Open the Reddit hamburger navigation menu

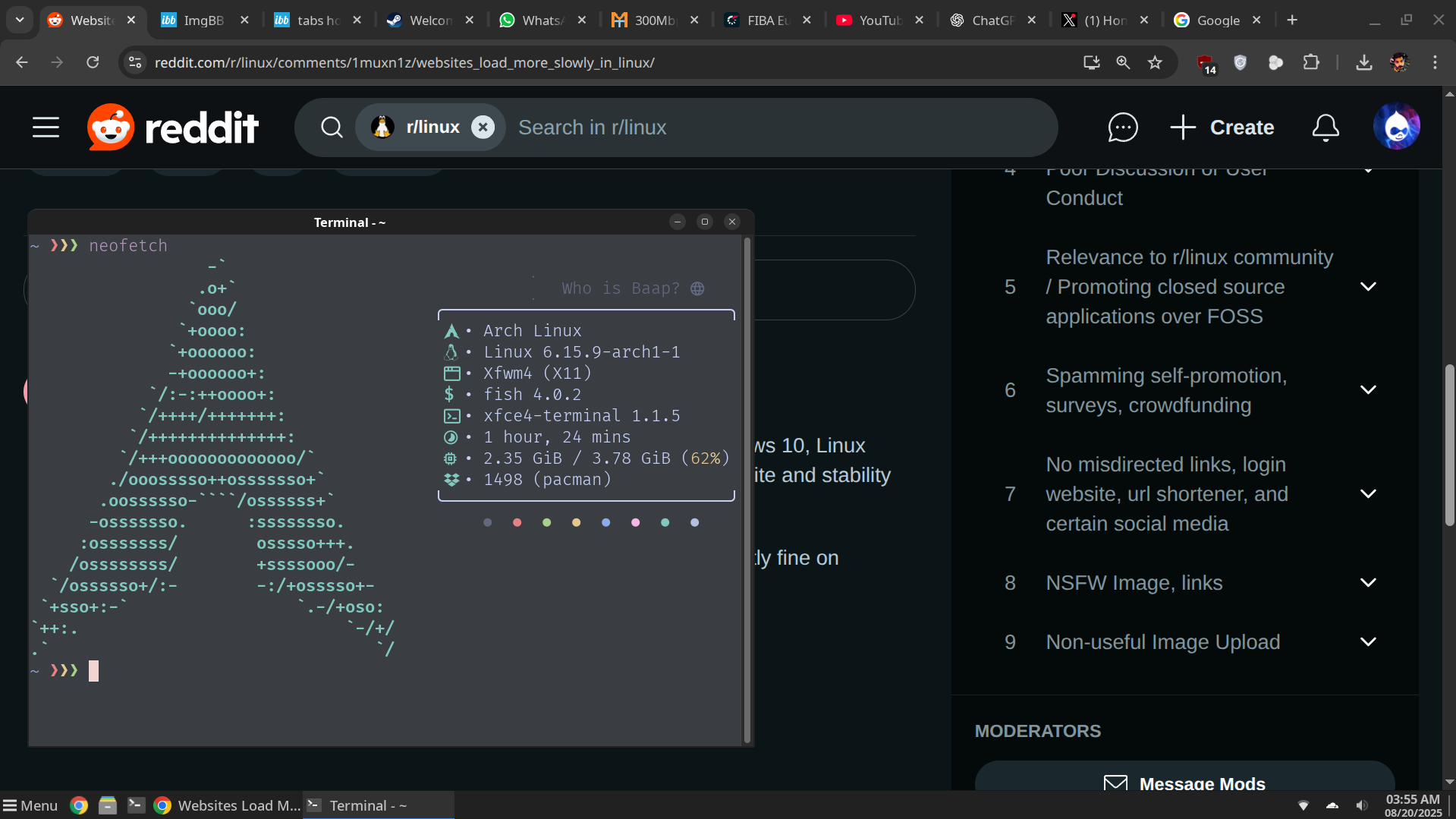46,128
